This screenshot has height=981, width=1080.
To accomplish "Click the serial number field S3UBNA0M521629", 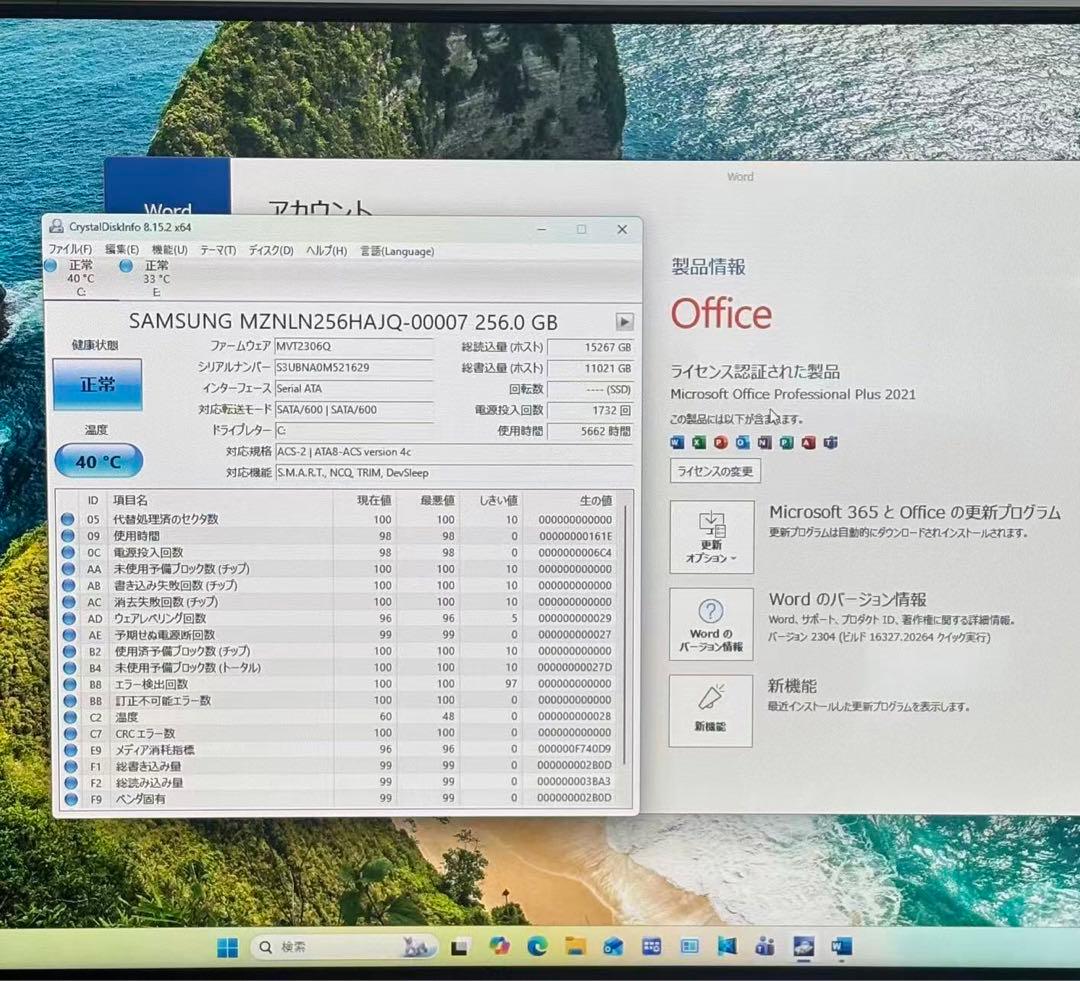I will 353,367.
